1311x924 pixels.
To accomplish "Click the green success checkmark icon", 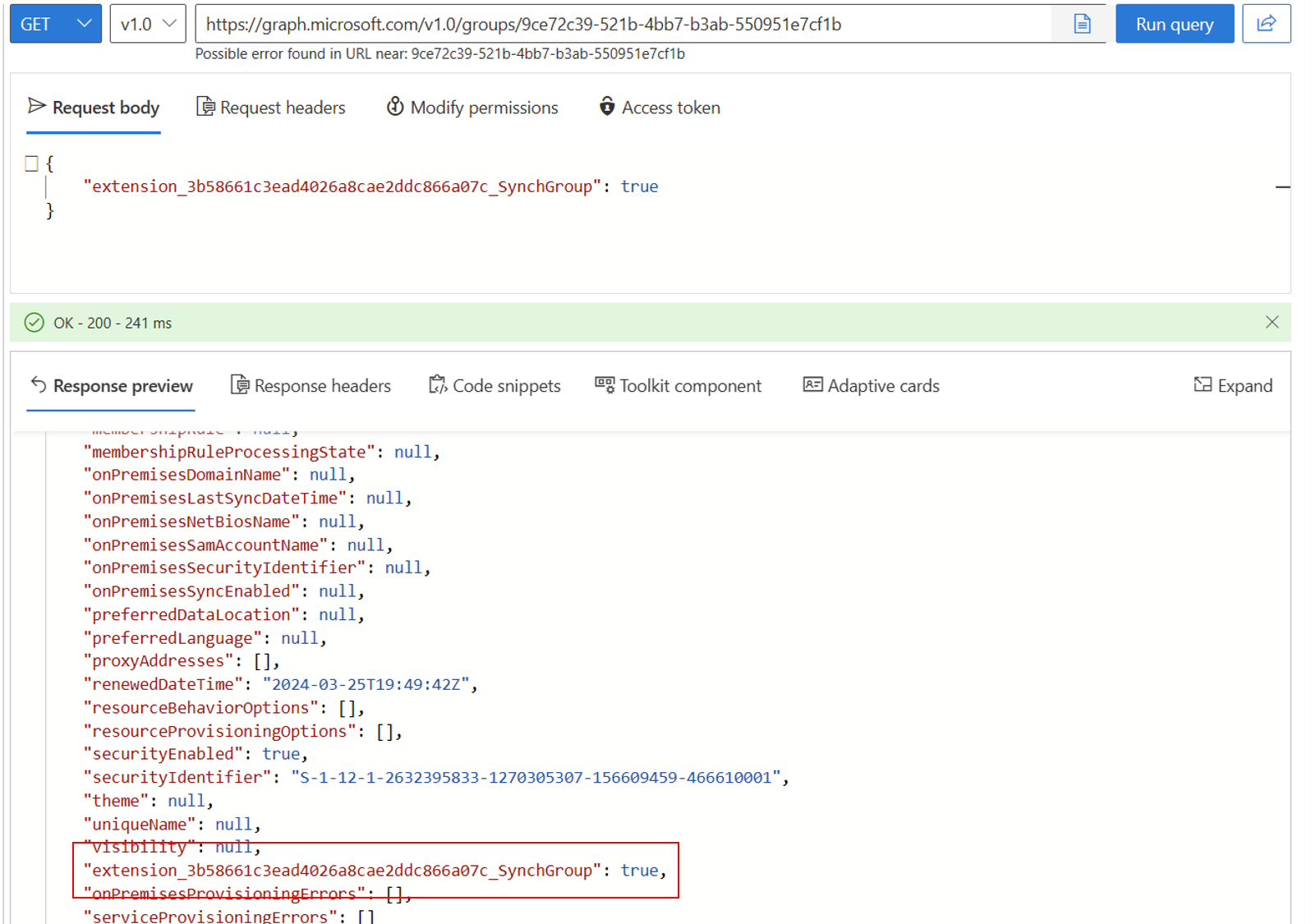I will coord(34,323).
